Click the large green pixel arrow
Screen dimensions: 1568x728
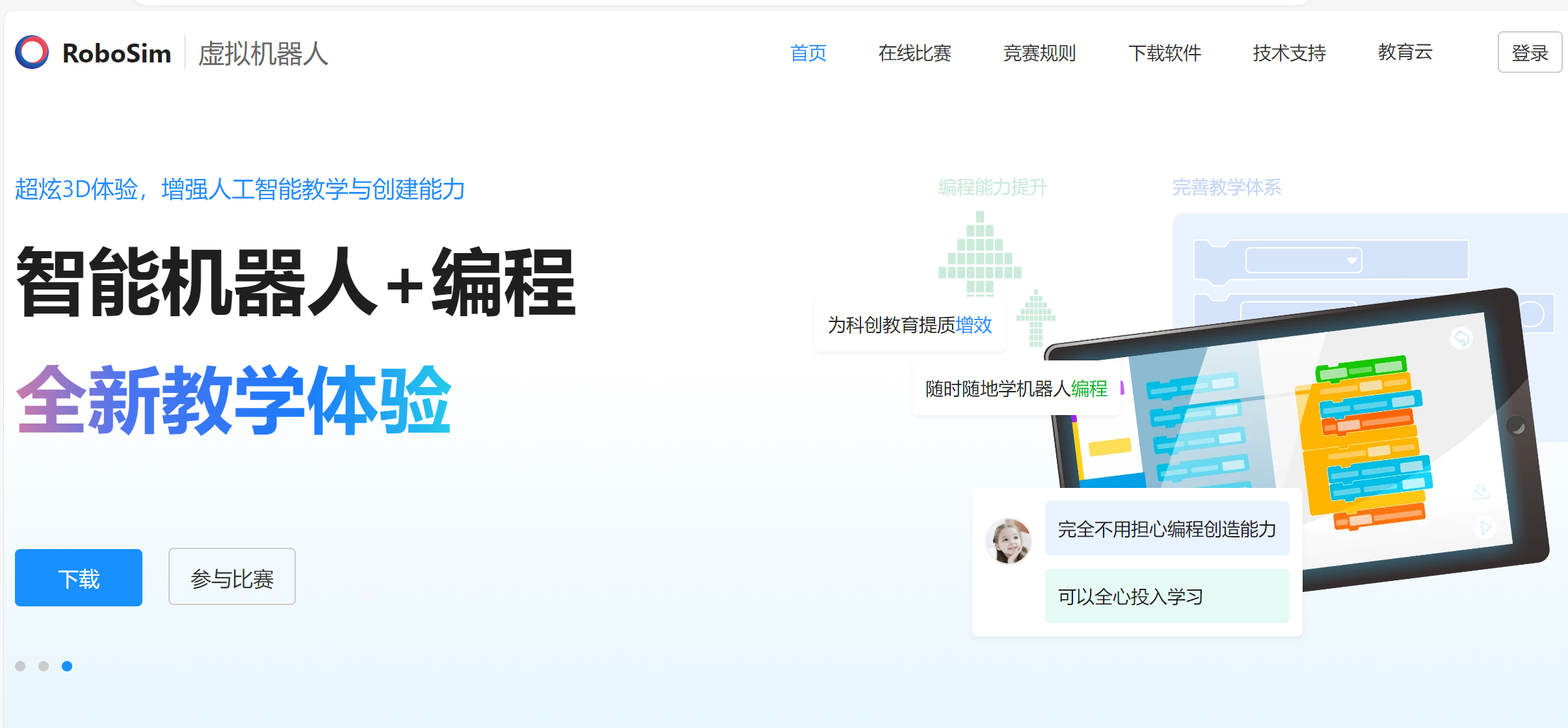[x=979, y=254]
